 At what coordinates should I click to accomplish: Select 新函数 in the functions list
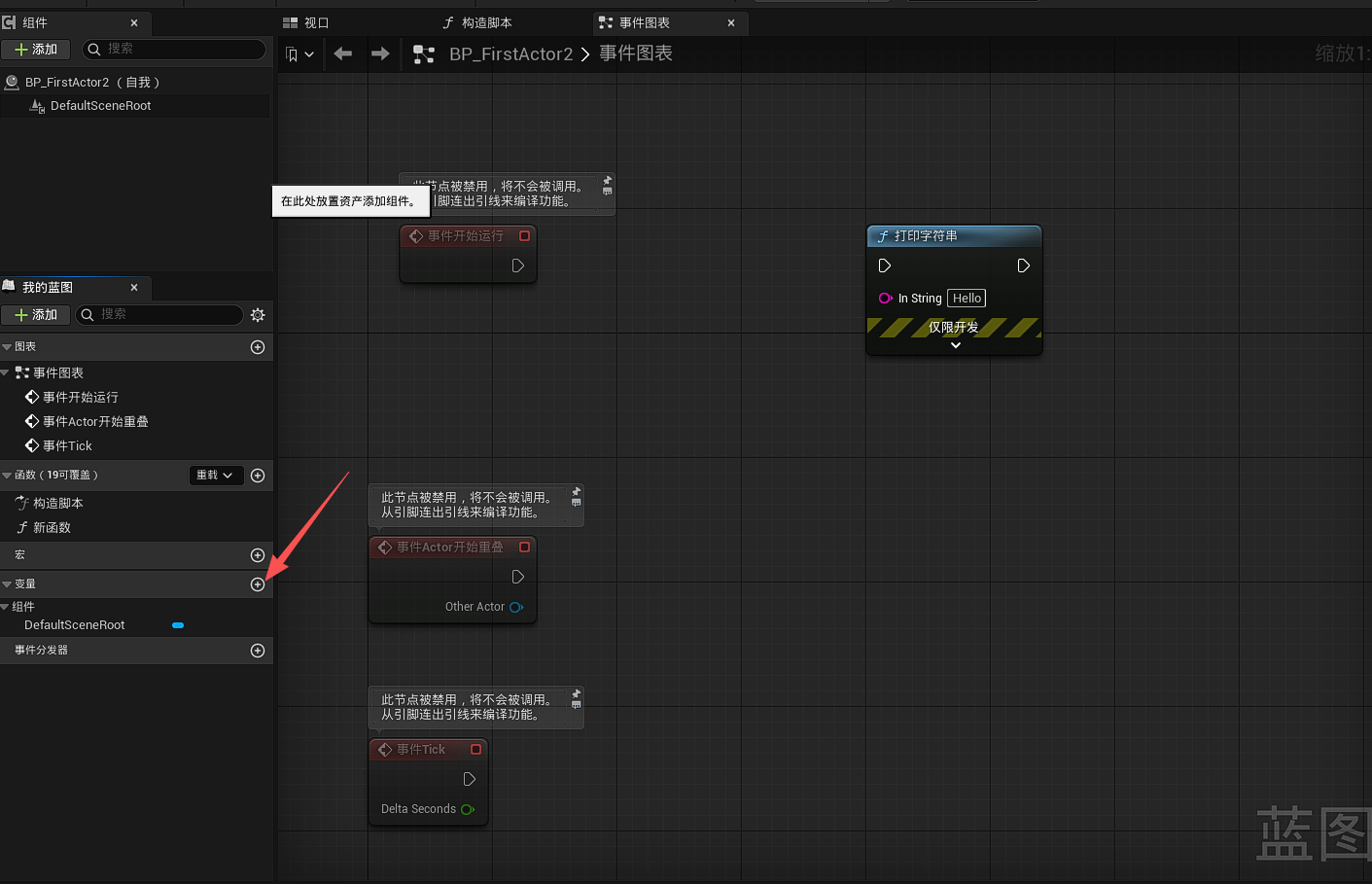tap(52, 527)
